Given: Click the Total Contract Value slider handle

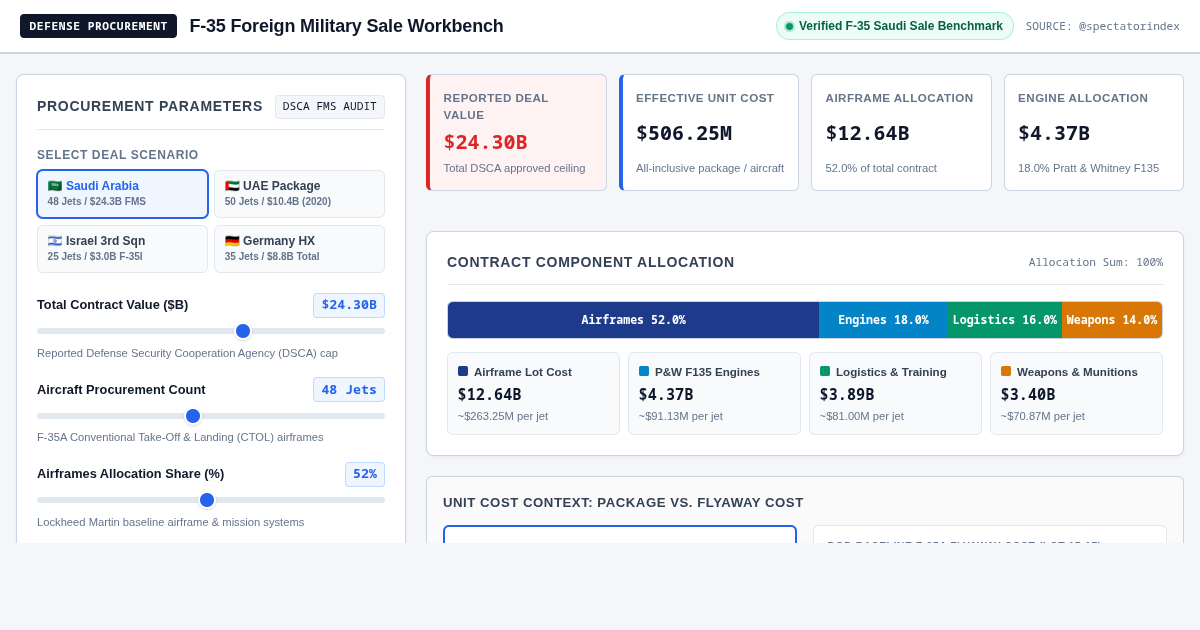Looking at the screenshot, I should pyautogui.click(x=243, y=331).
